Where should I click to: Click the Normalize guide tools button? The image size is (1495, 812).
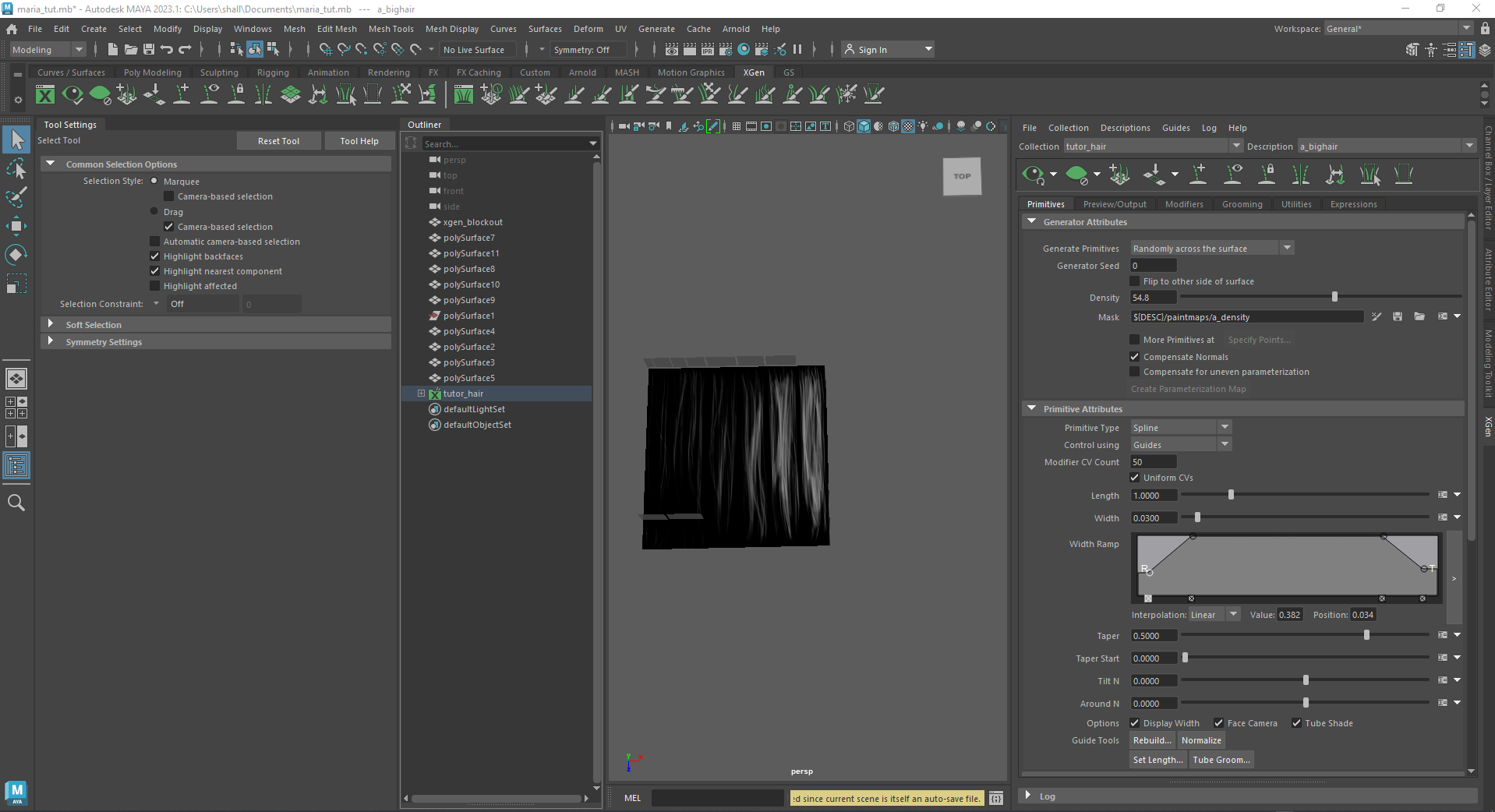coord(1200,740)
